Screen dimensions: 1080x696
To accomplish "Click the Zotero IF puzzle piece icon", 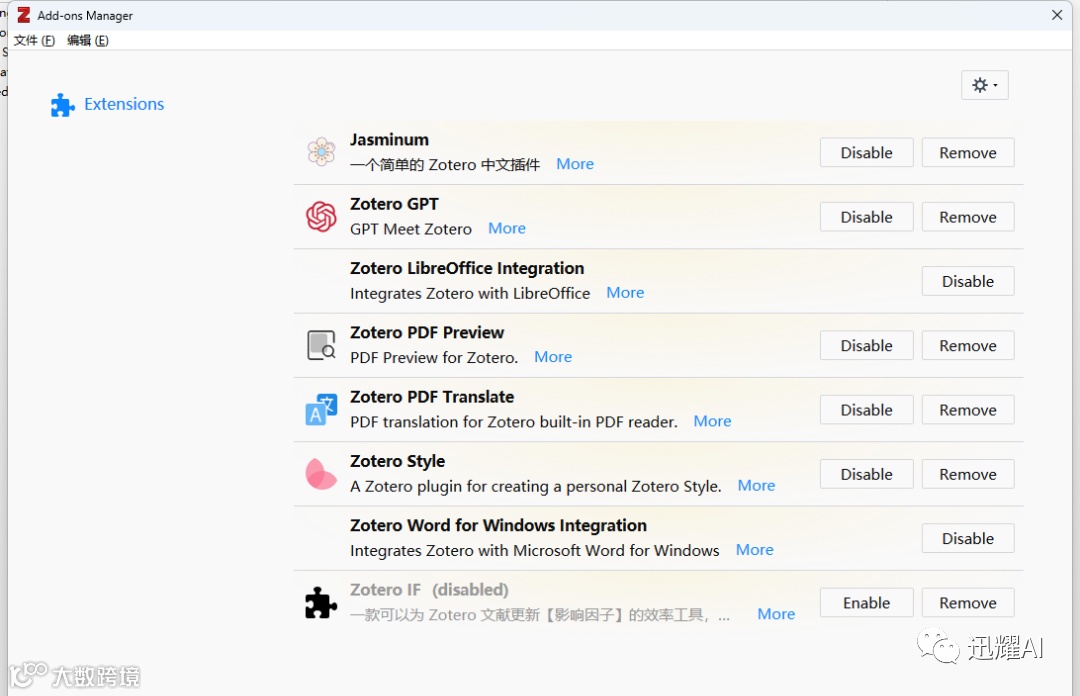I will tap(321, 602).
